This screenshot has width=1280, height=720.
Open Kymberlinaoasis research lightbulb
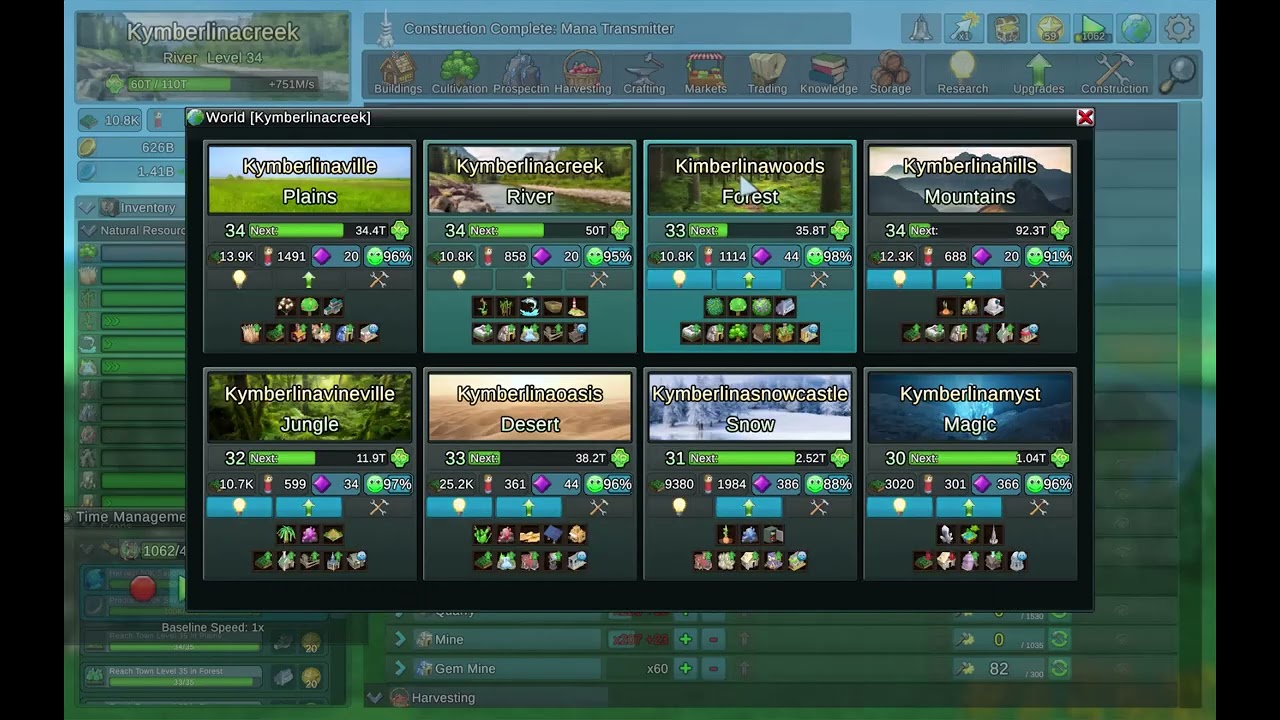coord(459,508)
